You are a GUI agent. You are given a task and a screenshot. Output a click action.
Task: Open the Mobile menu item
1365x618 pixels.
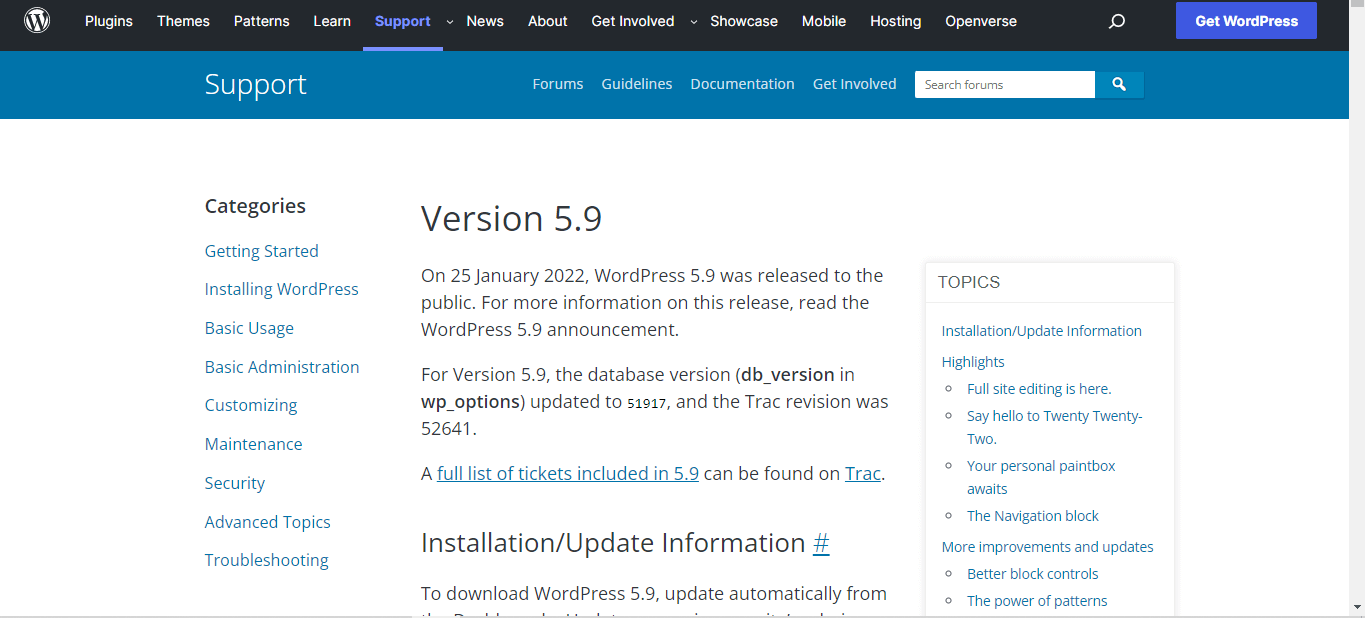tap(824, 21)
